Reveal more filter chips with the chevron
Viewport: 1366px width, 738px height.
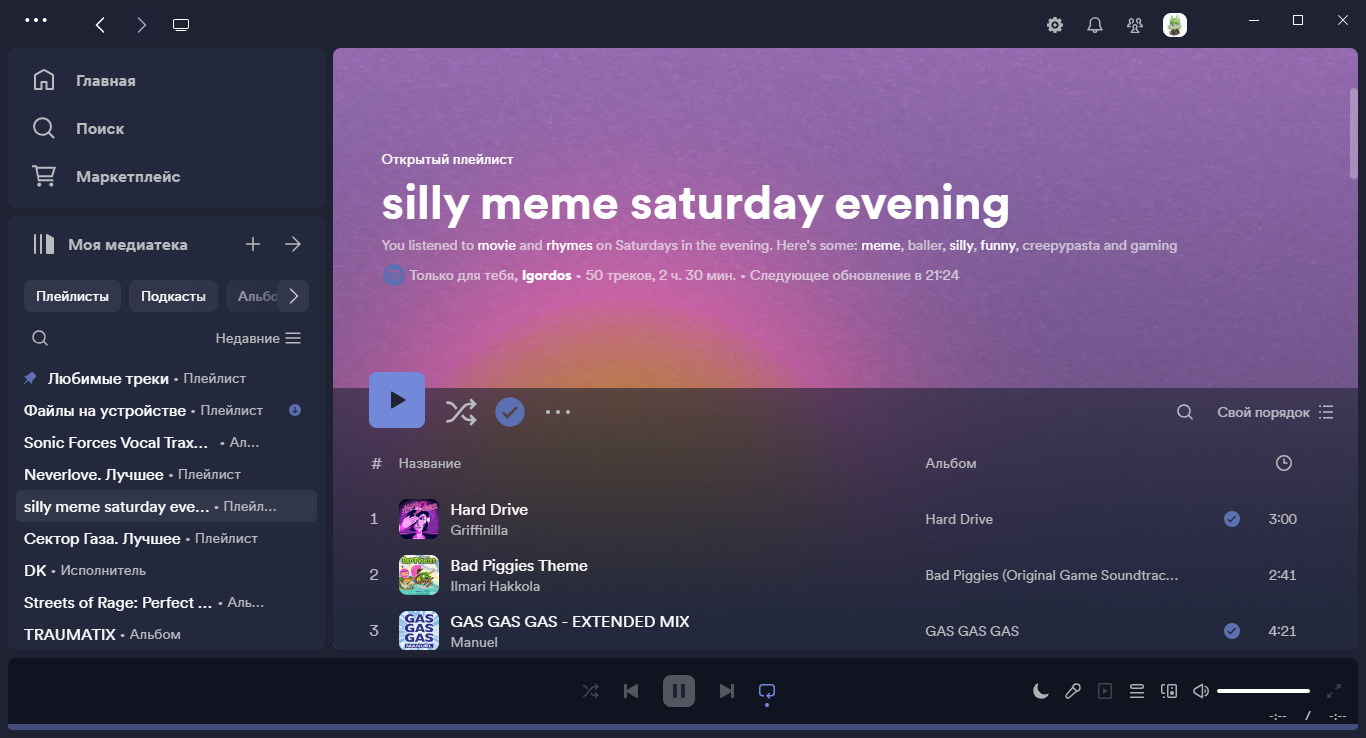(293, 296)
